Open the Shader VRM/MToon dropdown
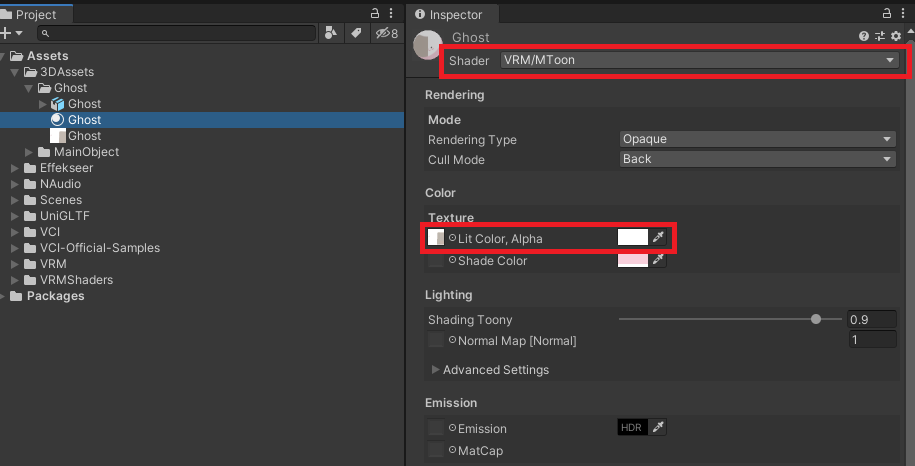The image size is (915, 466). (700, 59)
